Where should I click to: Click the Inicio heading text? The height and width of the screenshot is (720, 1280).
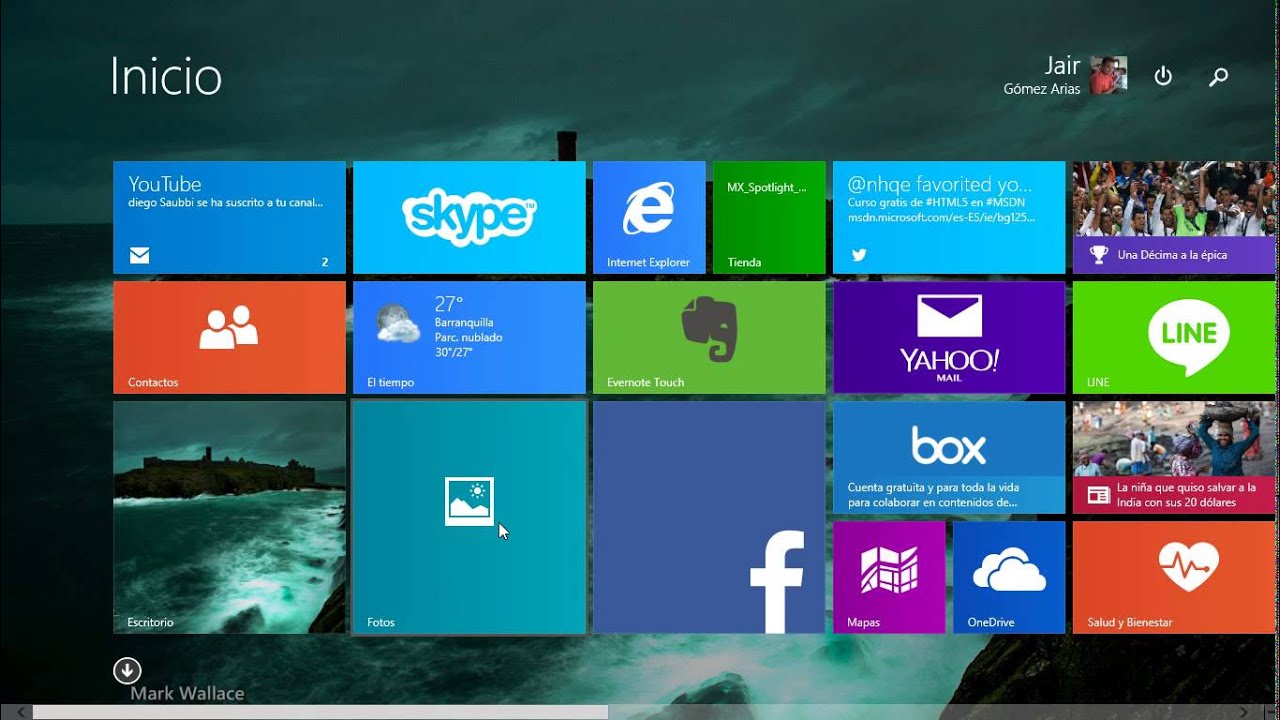coord(166,76)
